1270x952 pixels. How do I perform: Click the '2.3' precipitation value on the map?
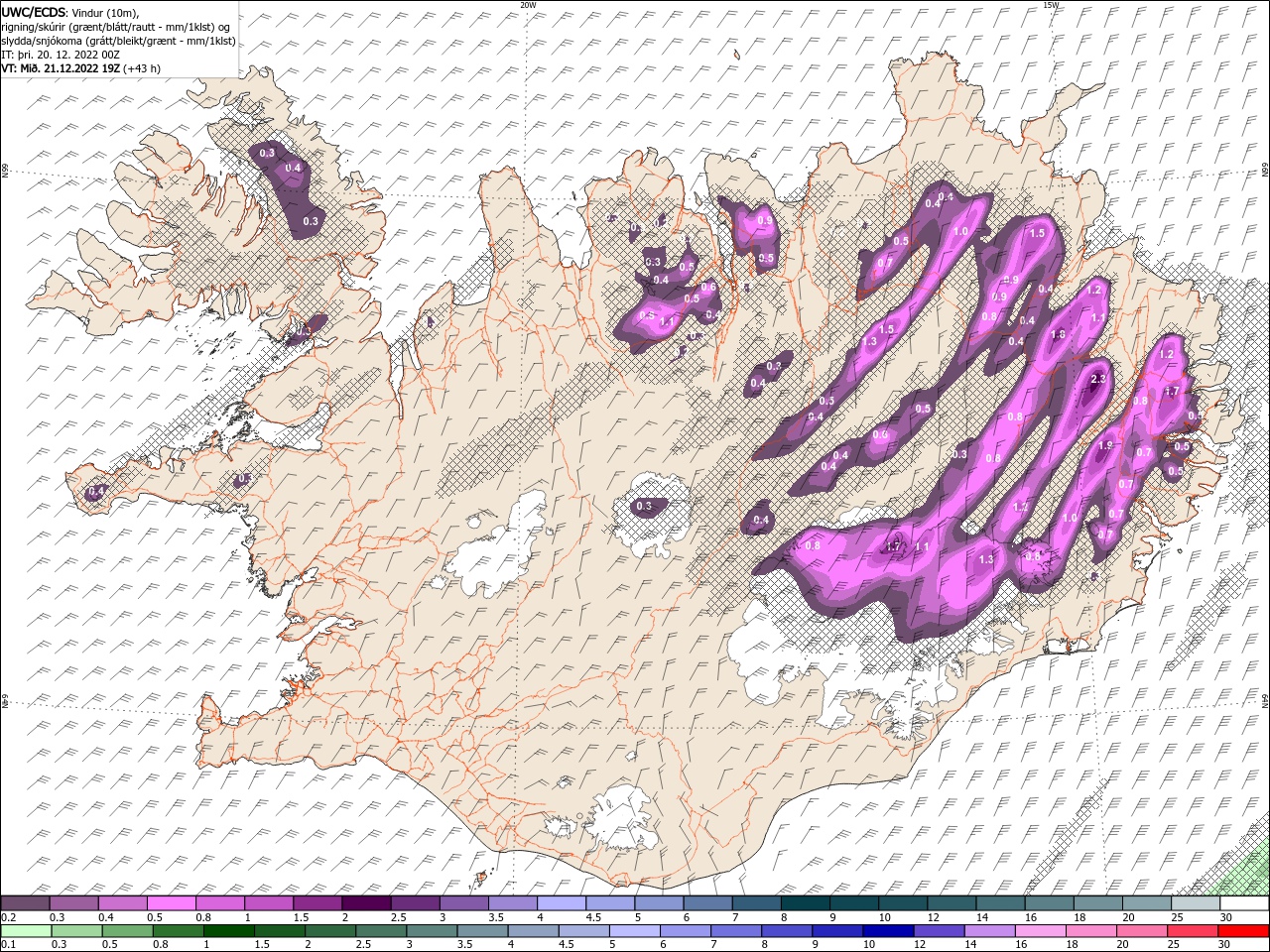1098,380
